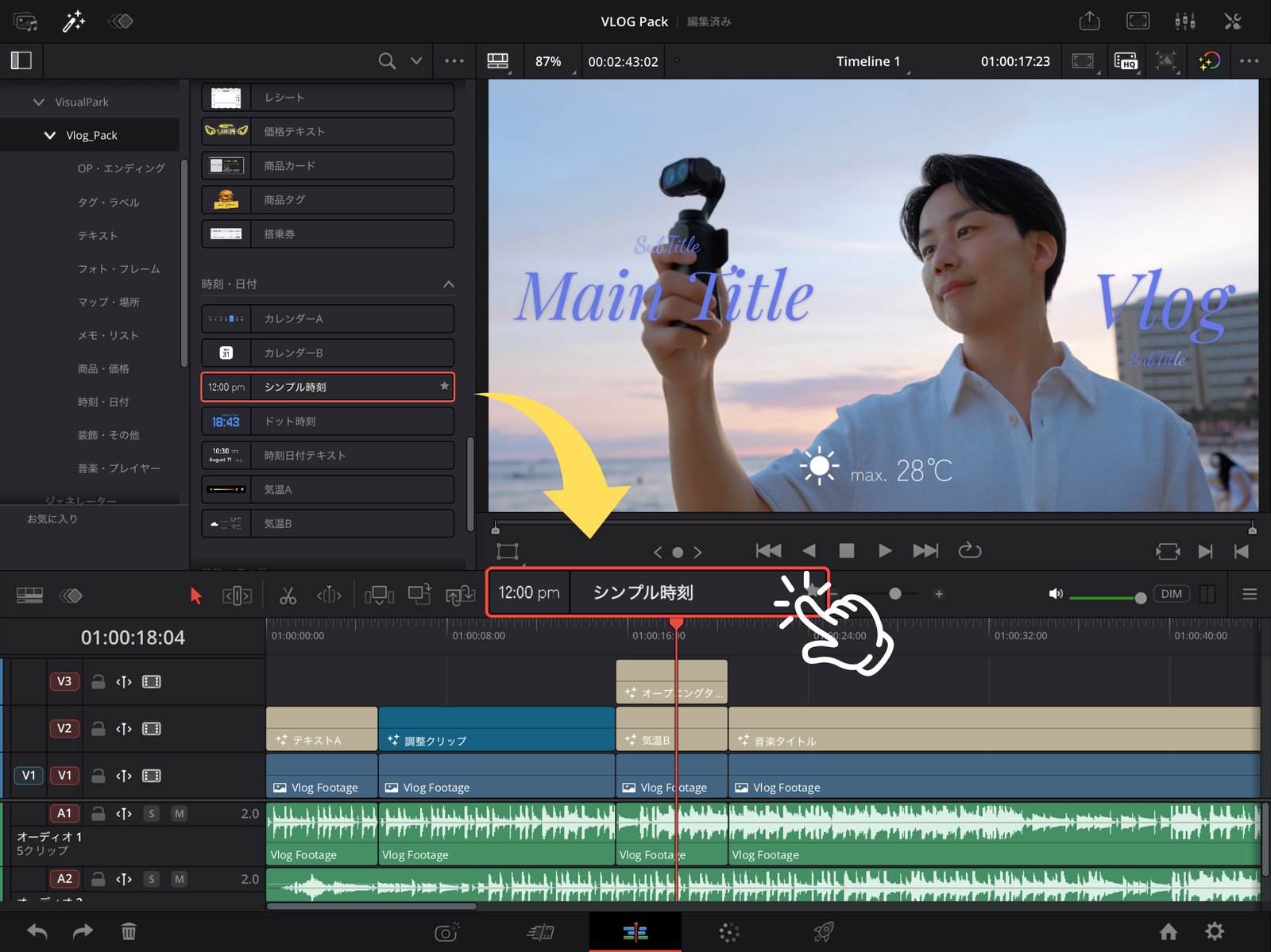
Task: Switch to the Cut page tab
Action: [x=540, y=932]
